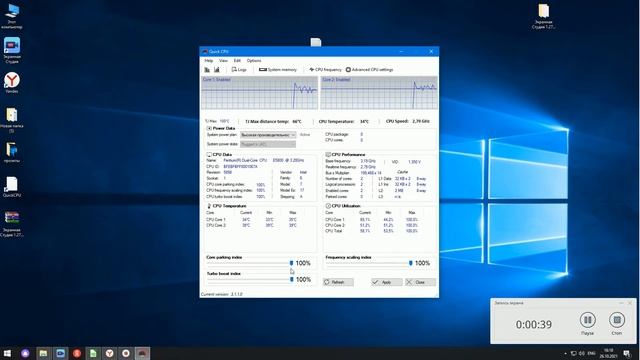This screenshot has height=360, width=640.
Task: Open Logs from the toolbar
Action: pyautogui.click(x=239, y=70)
